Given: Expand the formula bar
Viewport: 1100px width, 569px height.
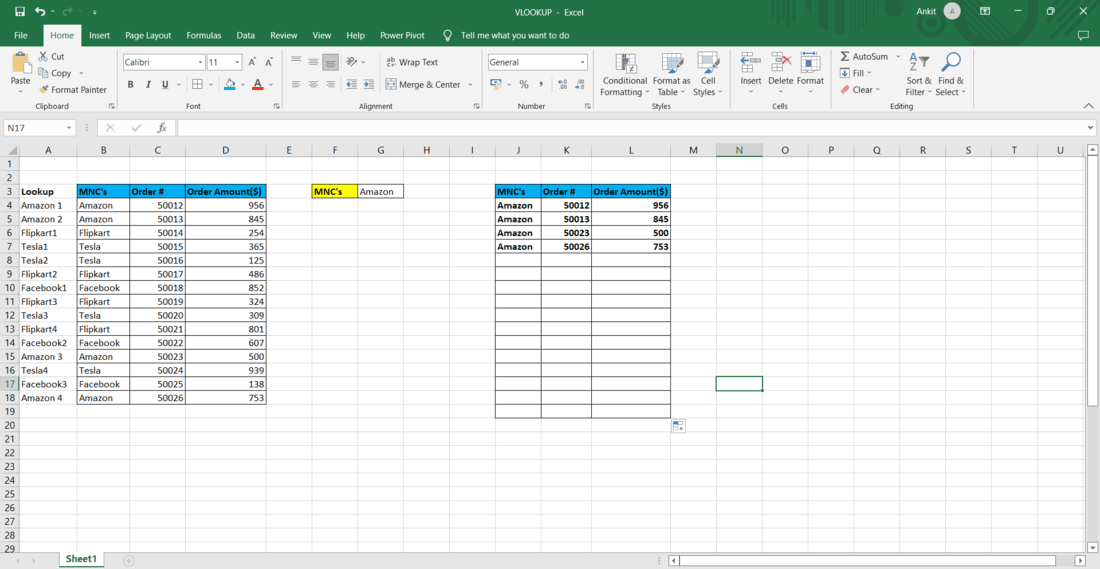Looking at the screenshot, I should [1089, 128].
